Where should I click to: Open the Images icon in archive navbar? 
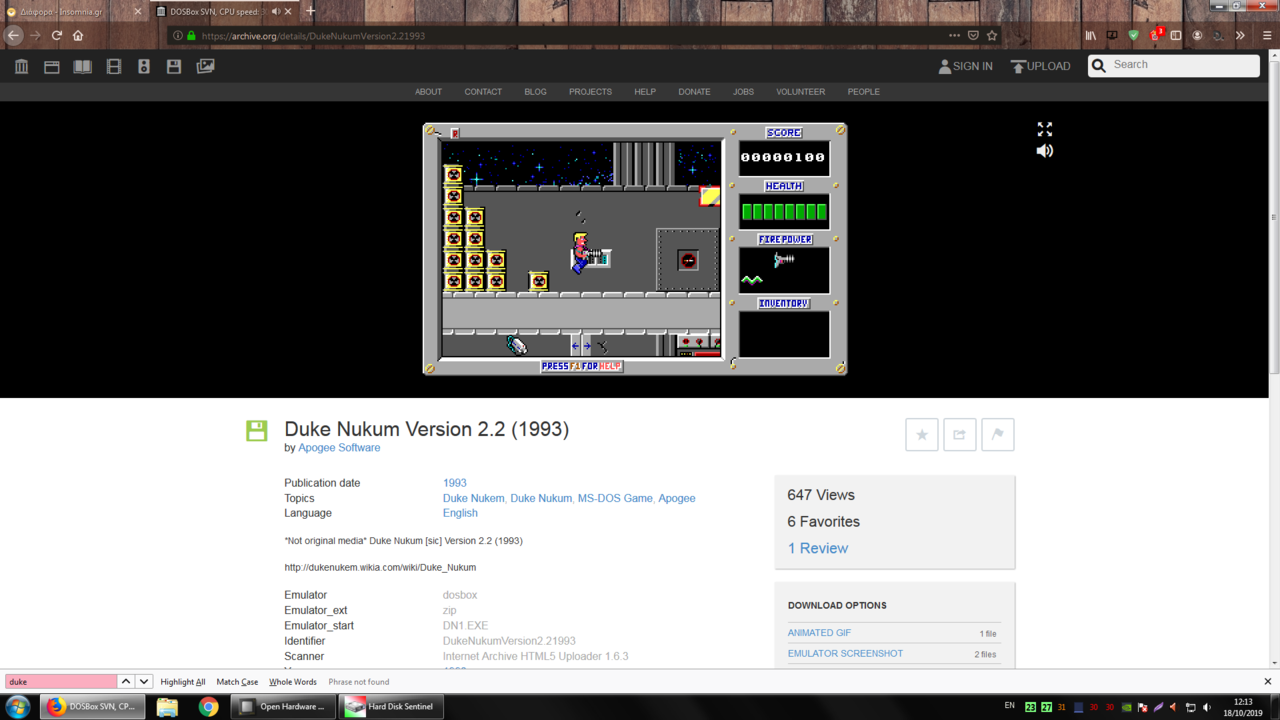click(205, 66)
